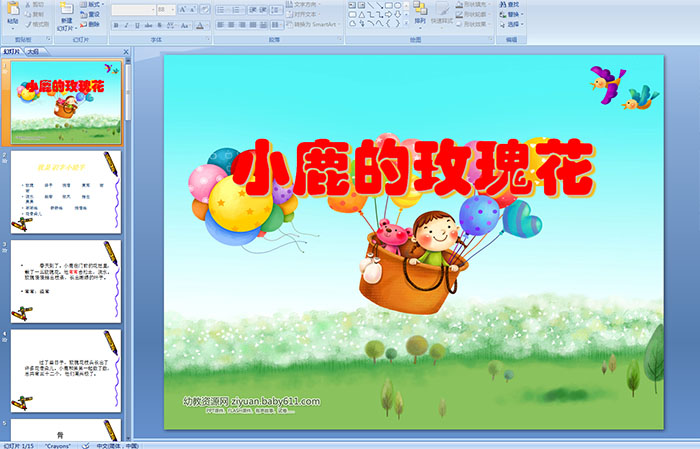Open Shape Effects (形状效果) menu
This screenshot has height=449, width=700.
pos(474,24)
